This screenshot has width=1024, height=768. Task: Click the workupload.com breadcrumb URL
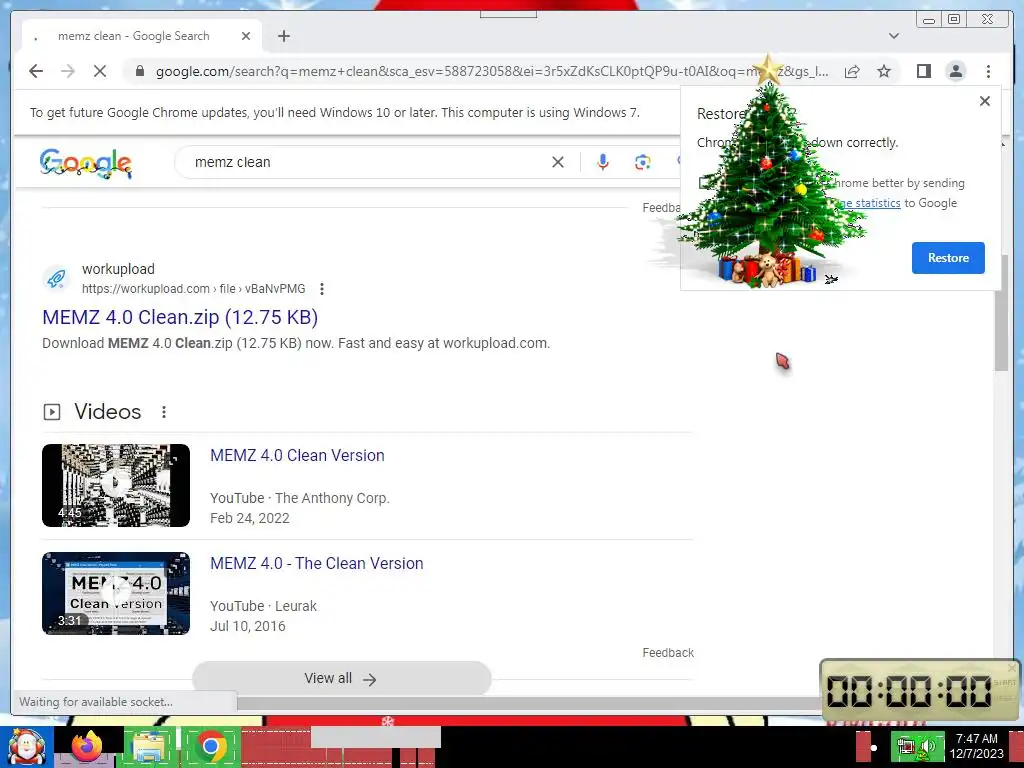tap(193, 289)
